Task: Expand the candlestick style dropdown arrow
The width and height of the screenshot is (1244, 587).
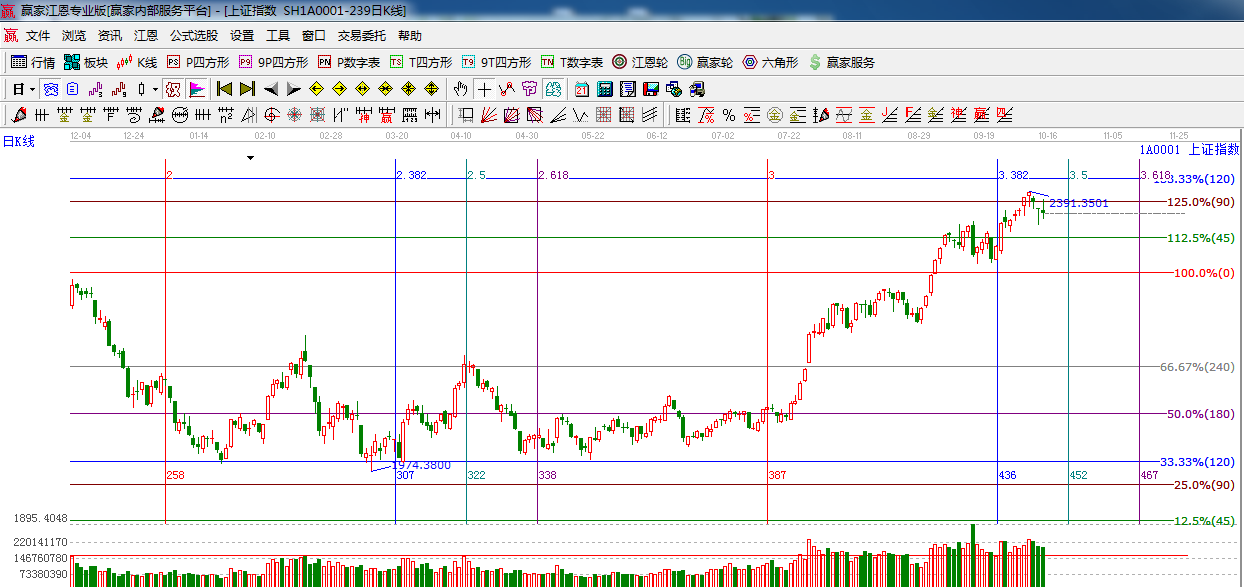Action: point(156,89)
